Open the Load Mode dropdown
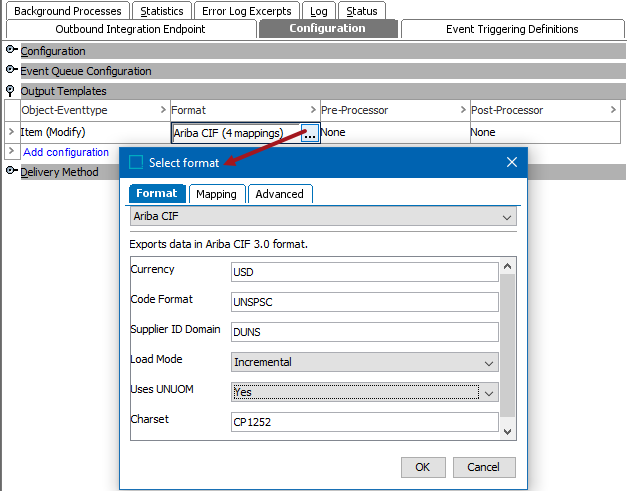 (488, 362)
